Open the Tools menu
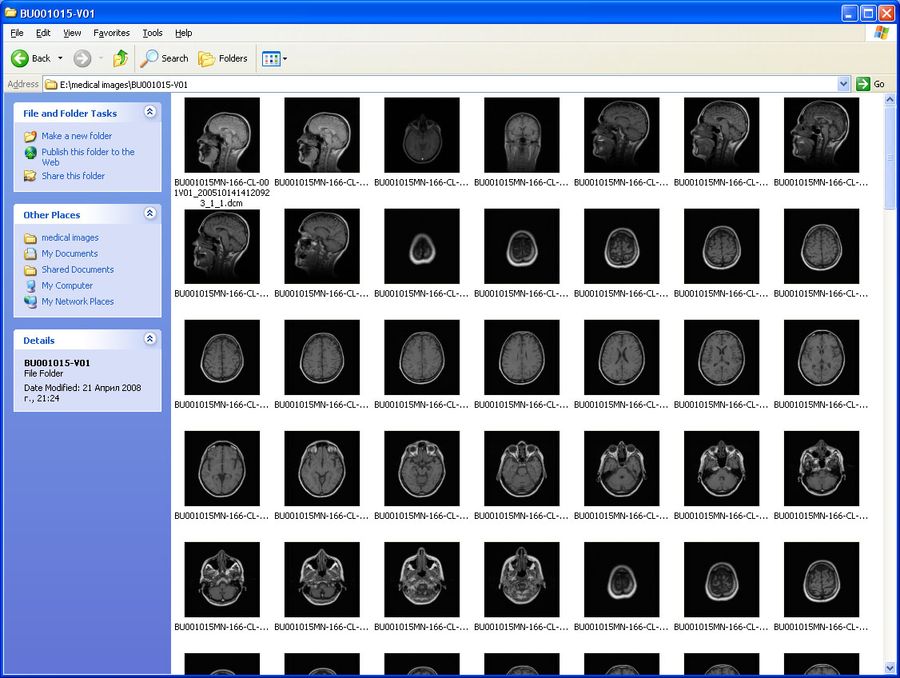The height and width of the screenshot is (678, 900). (152, 33)
